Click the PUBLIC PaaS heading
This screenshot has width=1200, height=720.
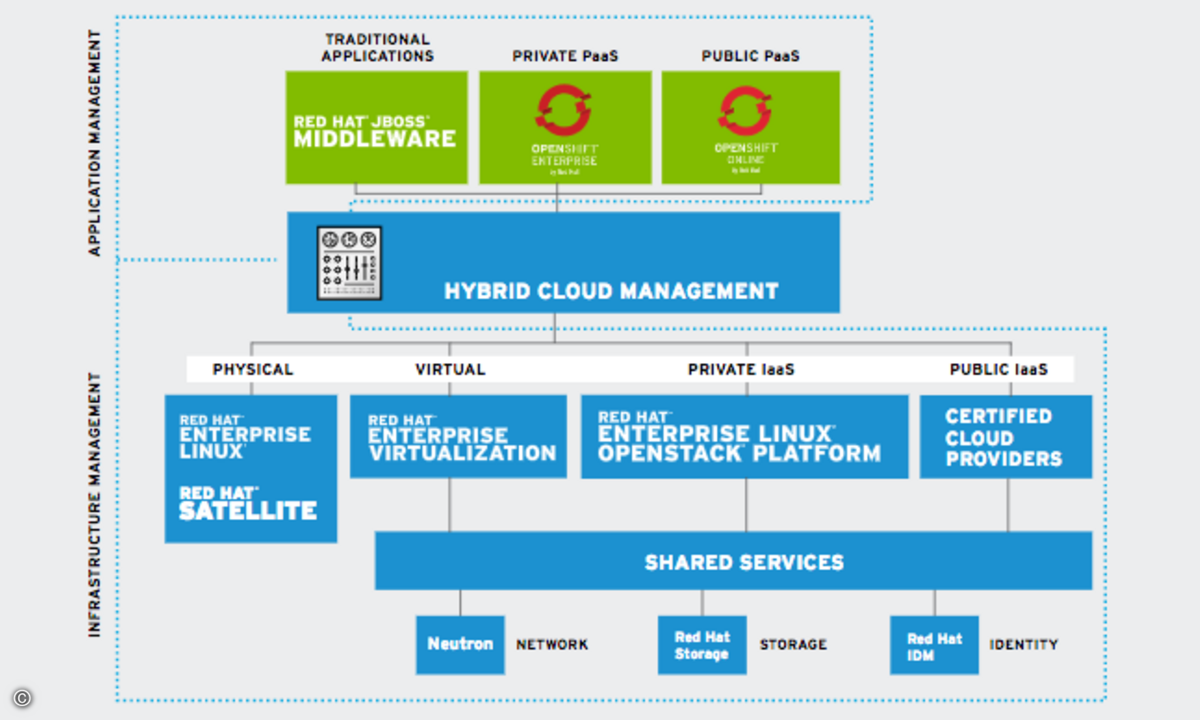coord(751,56)
